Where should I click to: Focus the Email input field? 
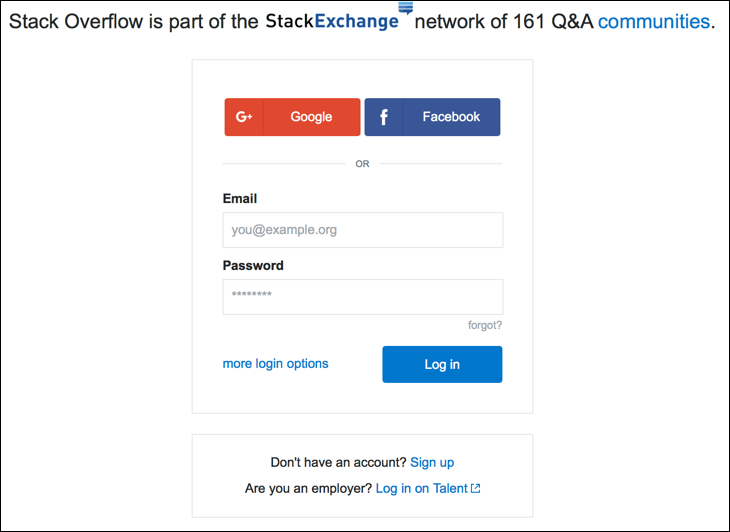(x=362, y=230)
